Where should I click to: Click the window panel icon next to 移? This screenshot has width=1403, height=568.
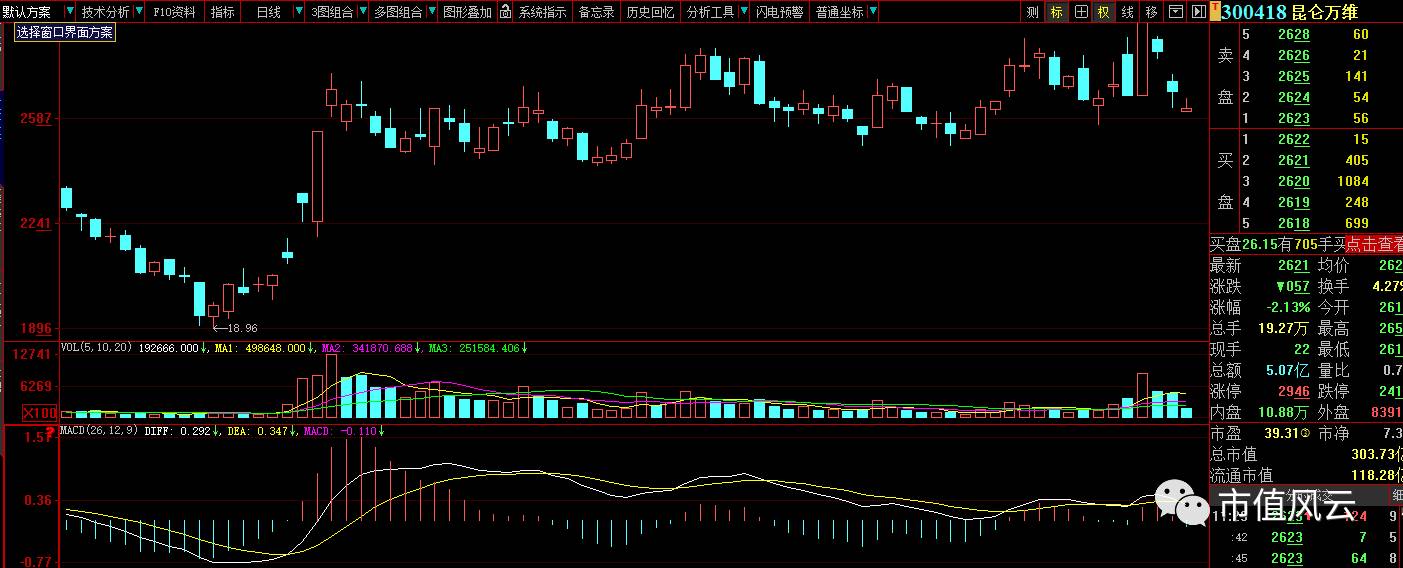click(x=1175, y=12)
